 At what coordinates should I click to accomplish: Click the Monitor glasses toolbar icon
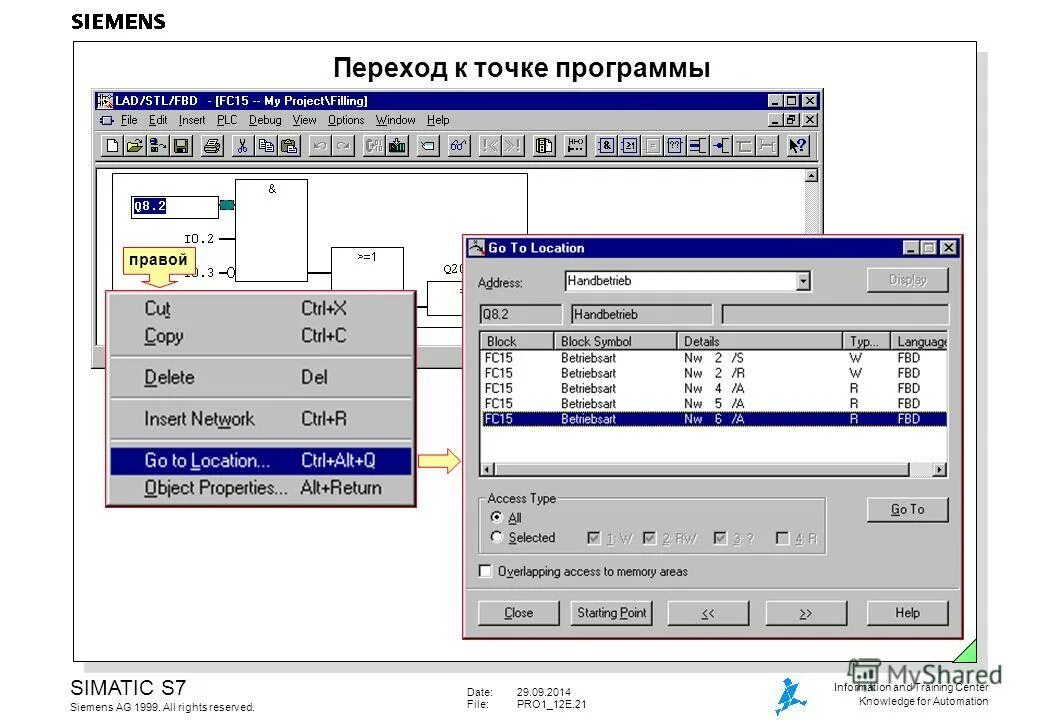tap(458, 145)
